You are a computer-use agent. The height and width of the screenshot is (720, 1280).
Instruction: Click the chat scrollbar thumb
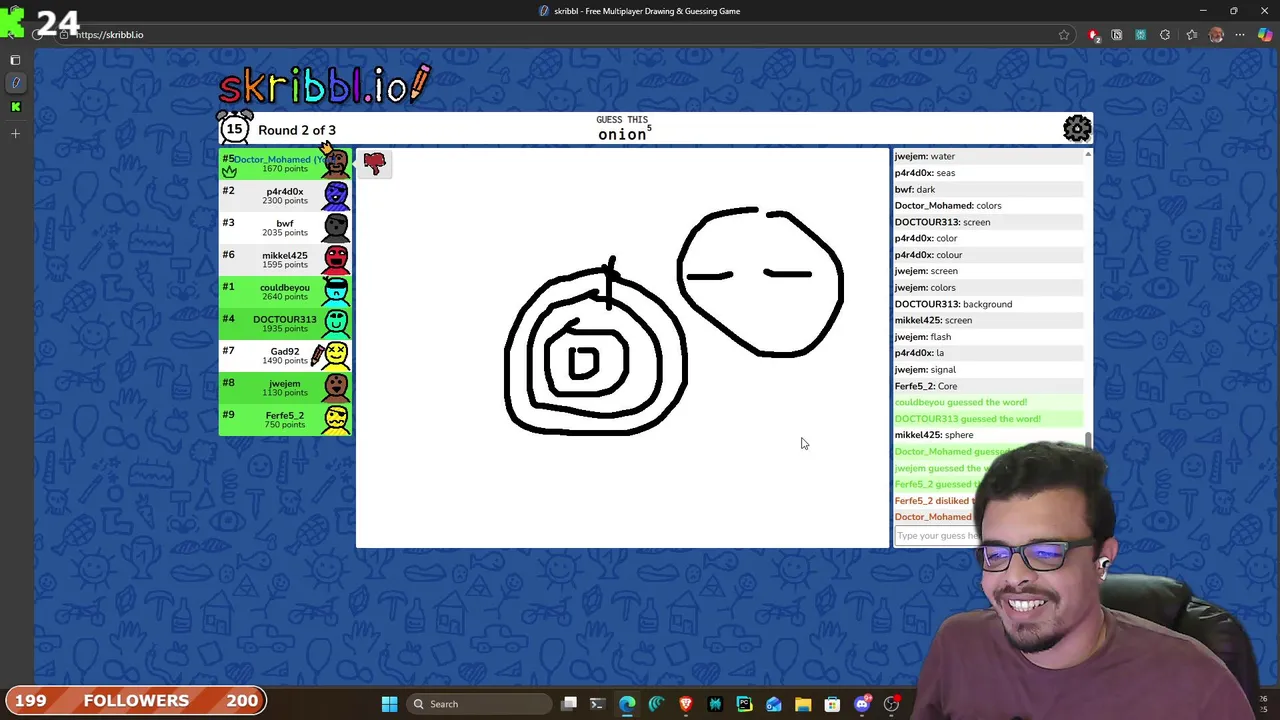click(x=1088, y=441)
